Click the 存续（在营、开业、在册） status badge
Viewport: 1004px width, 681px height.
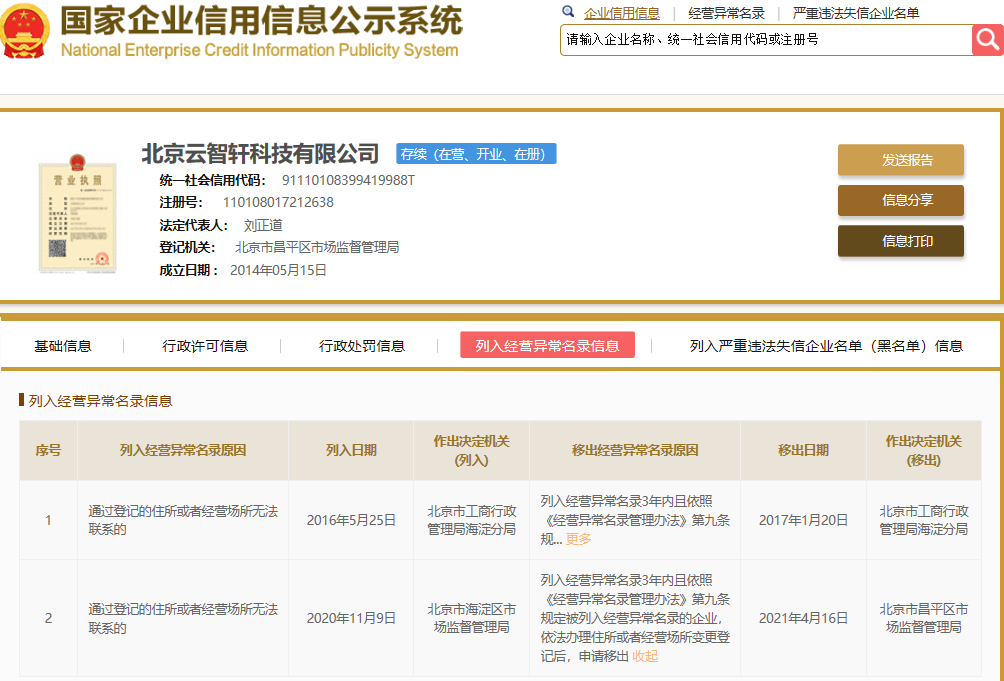click(476, 154)
